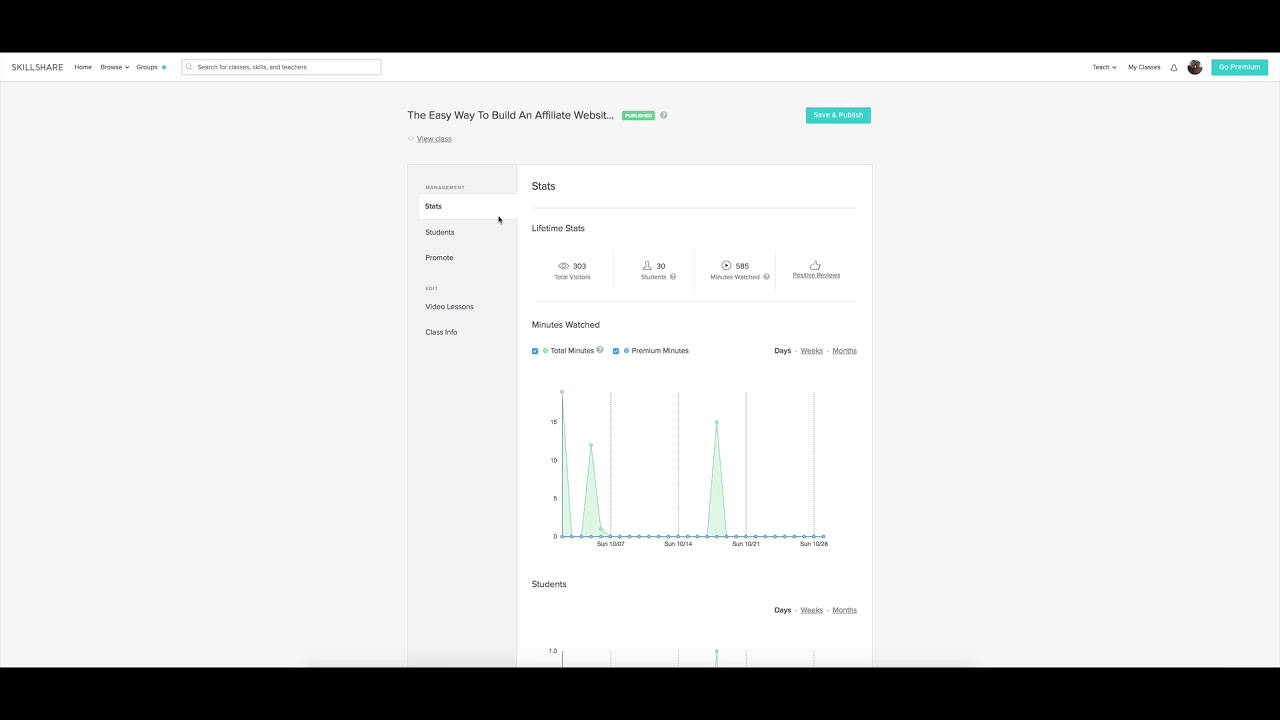
Task: Expand the Browse dropdown
Action: coord(115,67)
